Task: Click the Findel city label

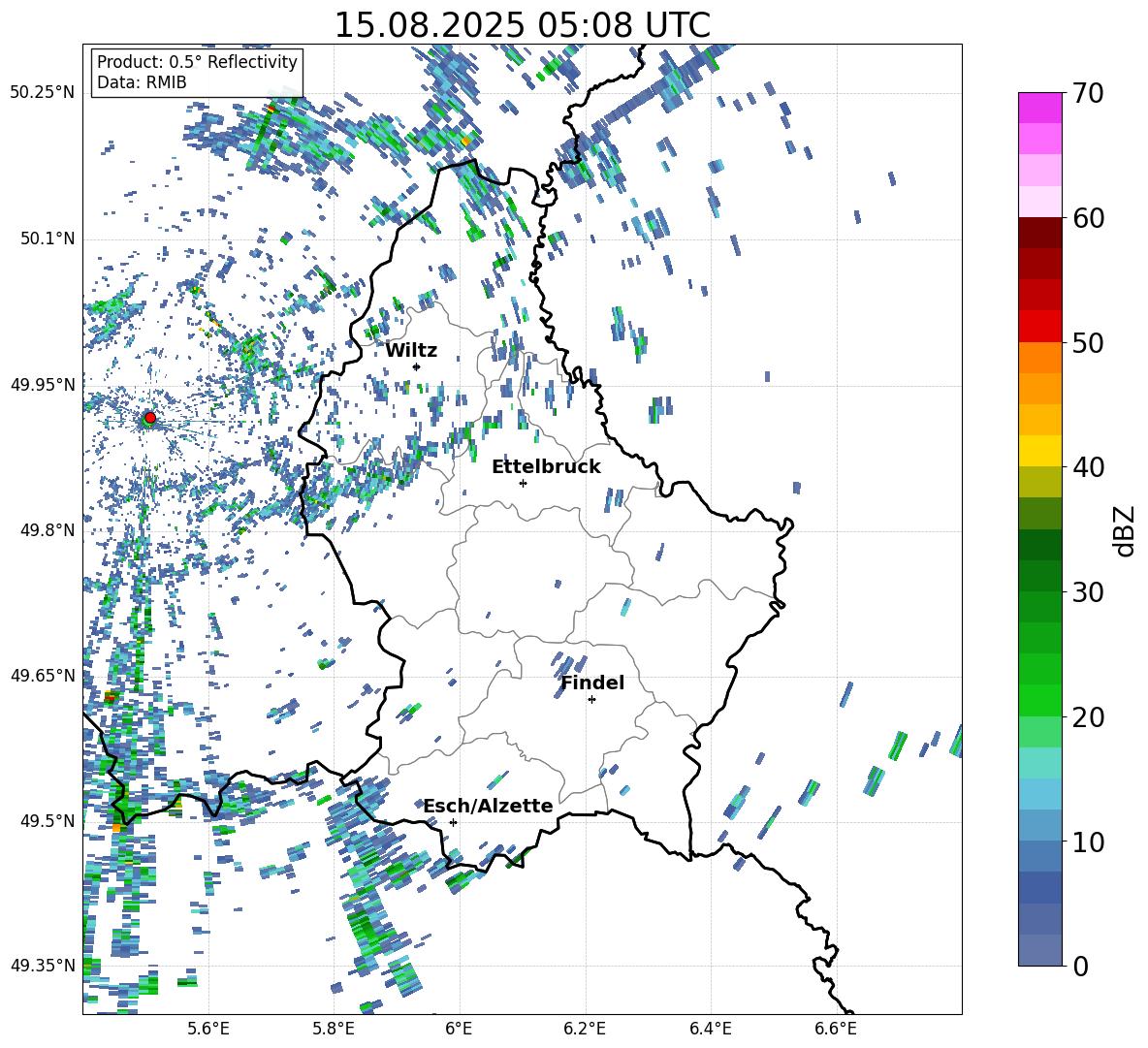Action: pos(592,683)
